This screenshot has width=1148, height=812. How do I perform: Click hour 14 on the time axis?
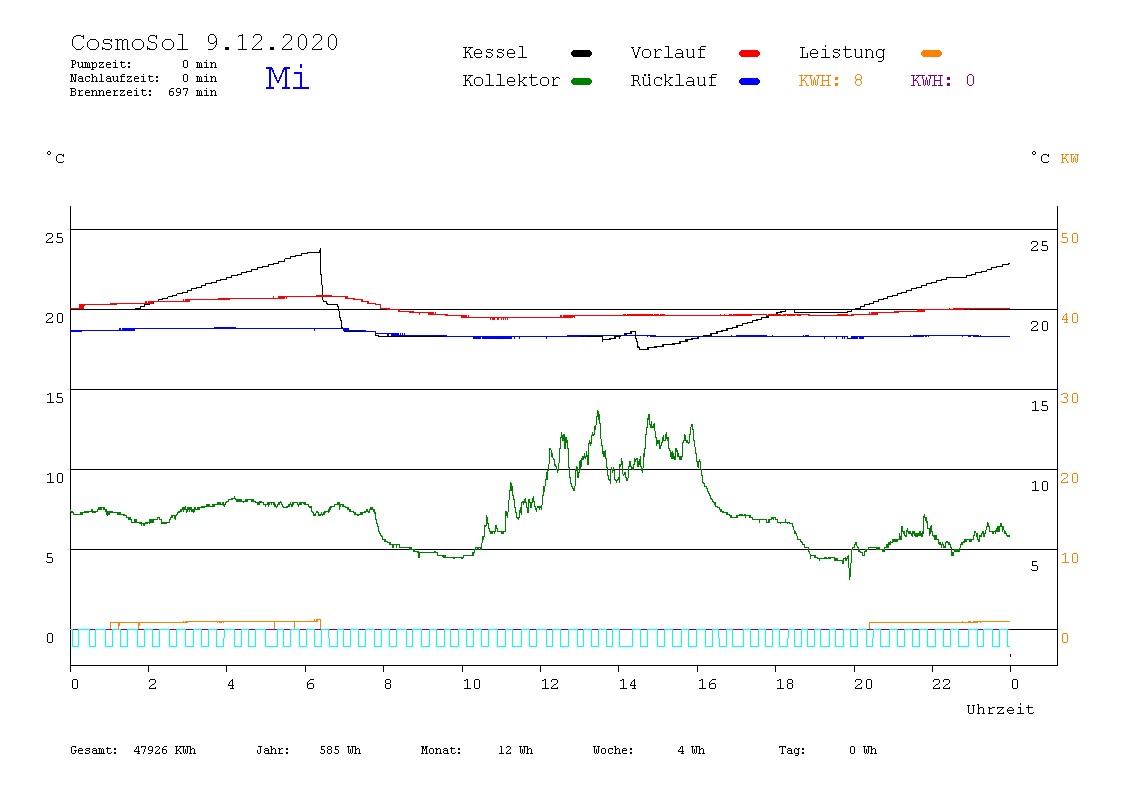(x=628, y=684)
